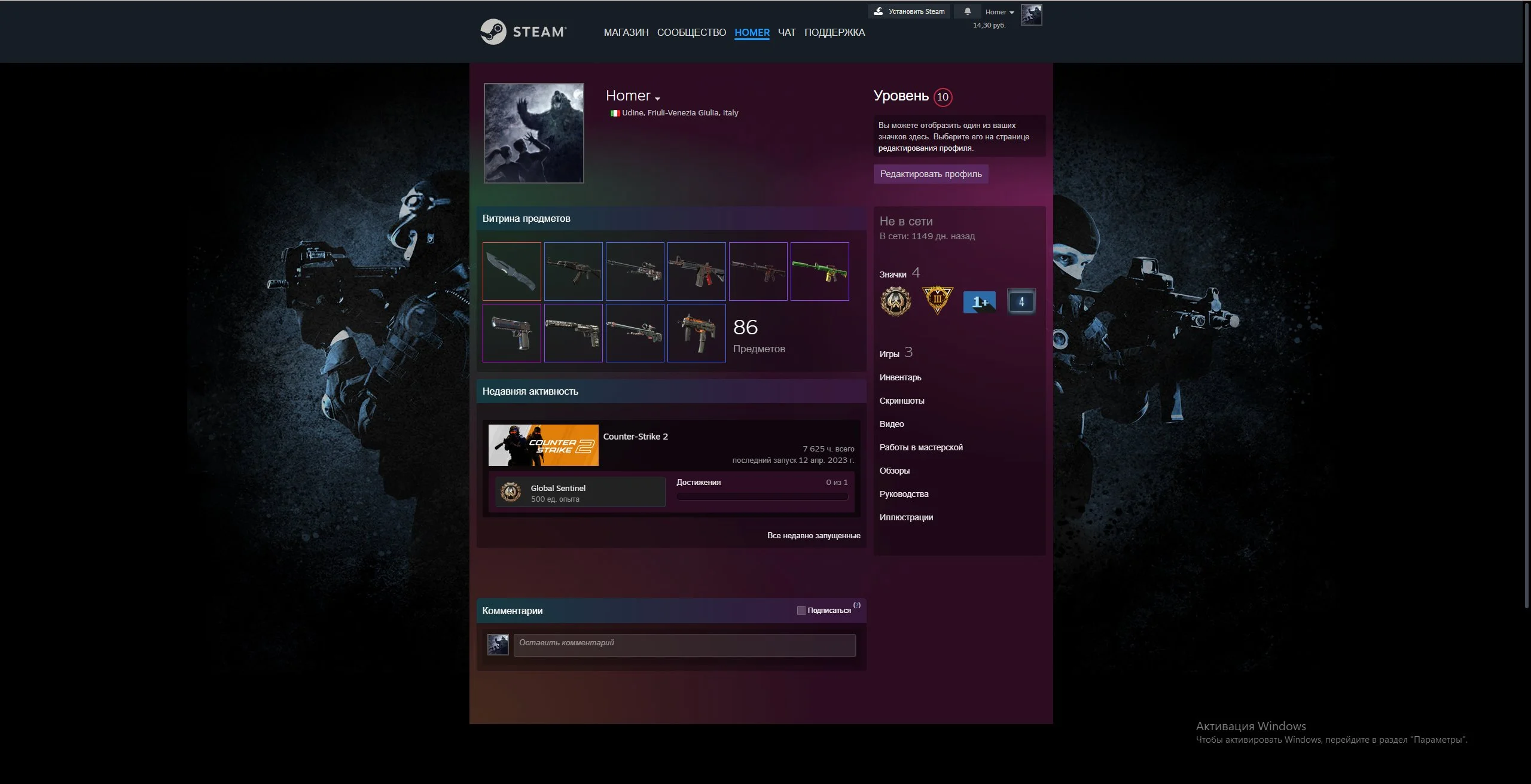This screenshot has height=784, width=1531.
Task: Open the gold triangular III badge
Action: pos(937,300)
